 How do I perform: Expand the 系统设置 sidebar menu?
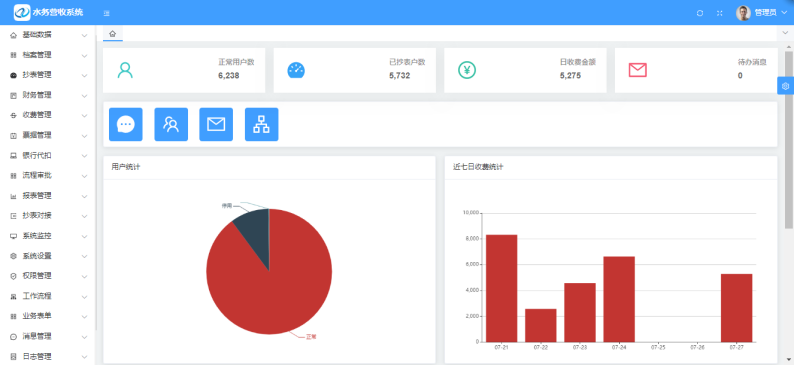(48, 256)
